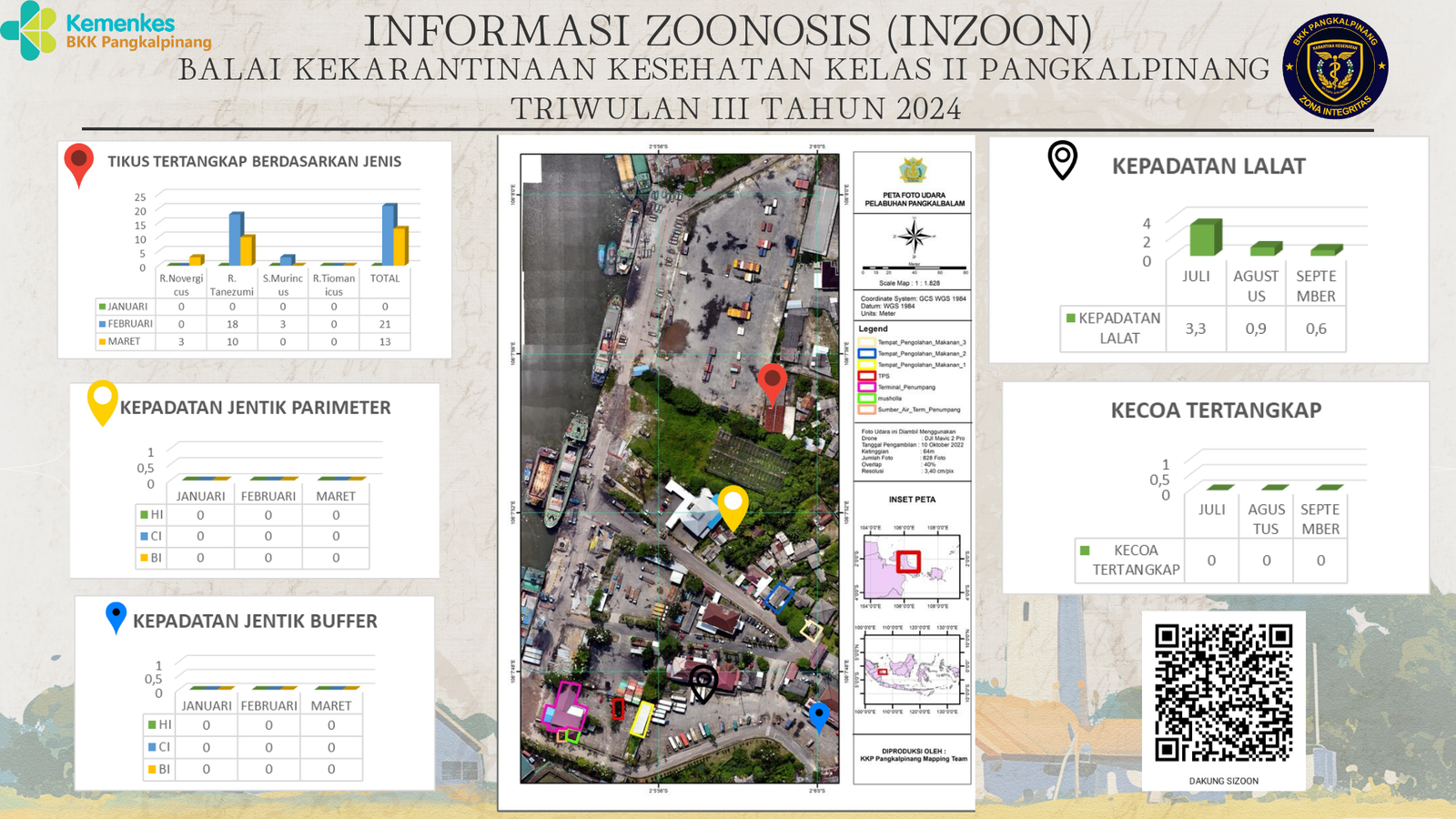The image size is (1456, 819).
Task: Click yellow pin beside Kepadatan Jentik Parimeter
Action: pyautogui.click(x=102, y=400)
